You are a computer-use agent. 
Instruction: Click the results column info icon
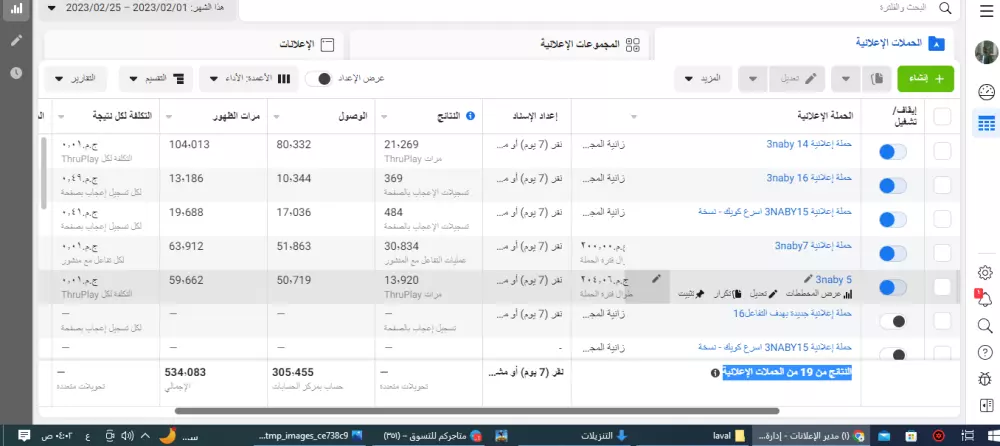tap(471, 116)
